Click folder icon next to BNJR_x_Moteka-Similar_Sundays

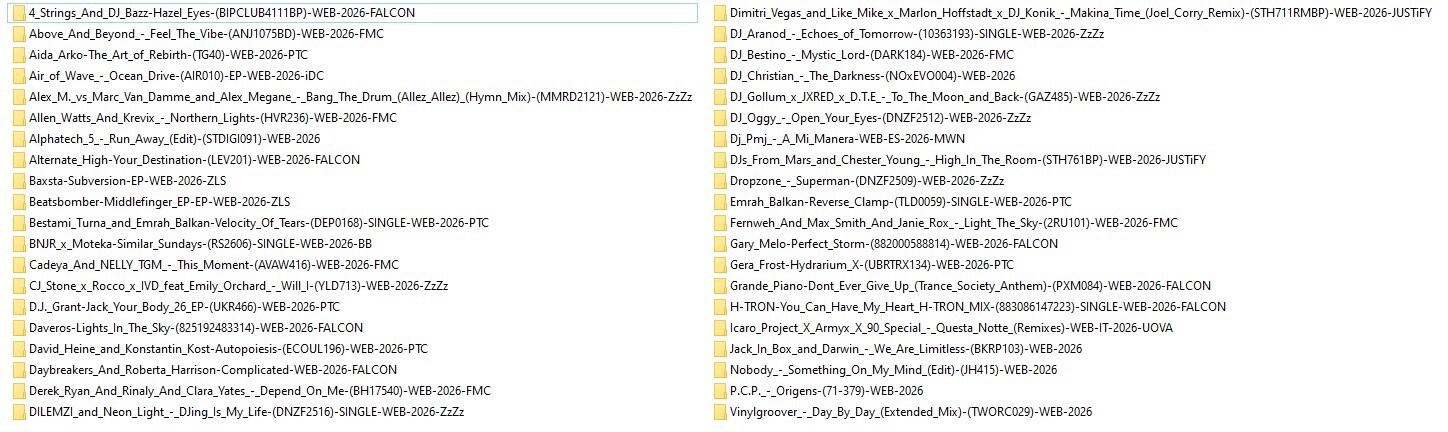pyautogui.click(x=20, y=244)
